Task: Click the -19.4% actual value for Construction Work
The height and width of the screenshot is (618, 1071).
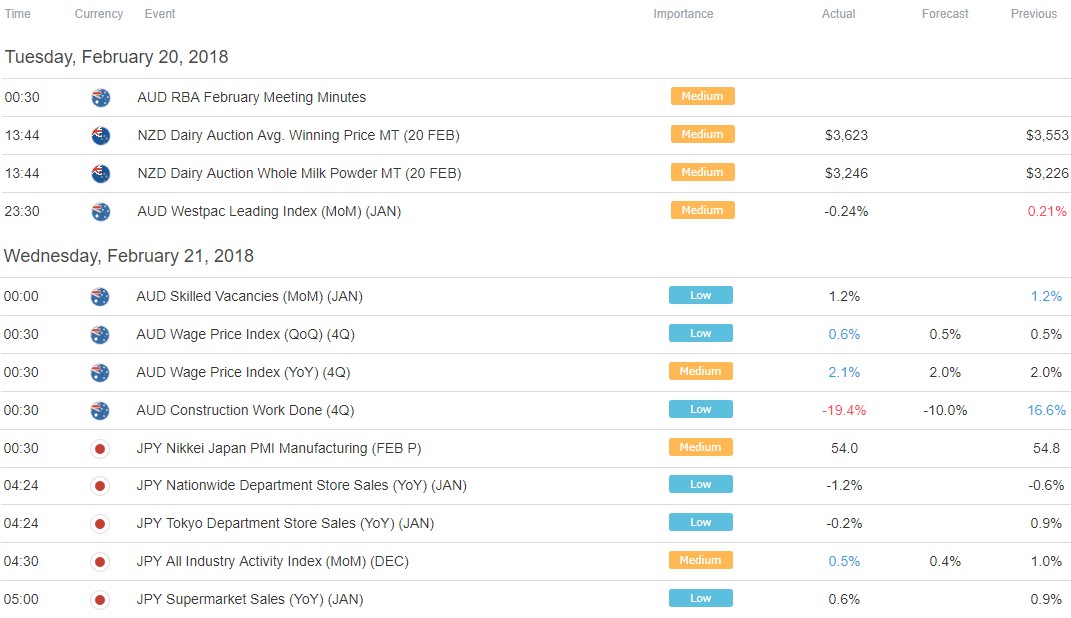Action: click(x=844, y=410)
